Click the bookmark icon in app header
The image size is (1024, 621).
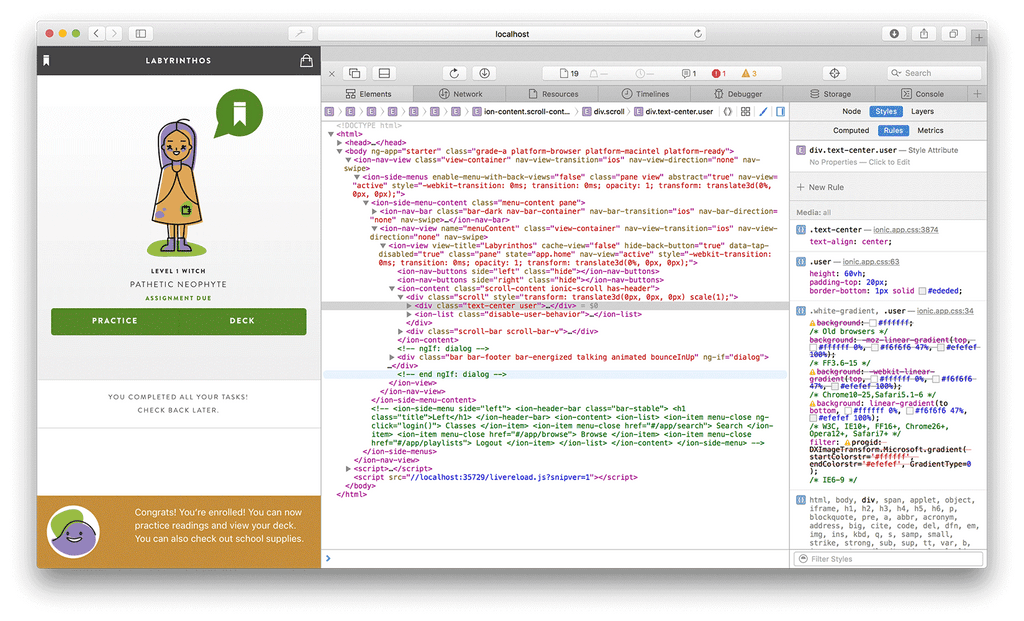click(46, 61)
